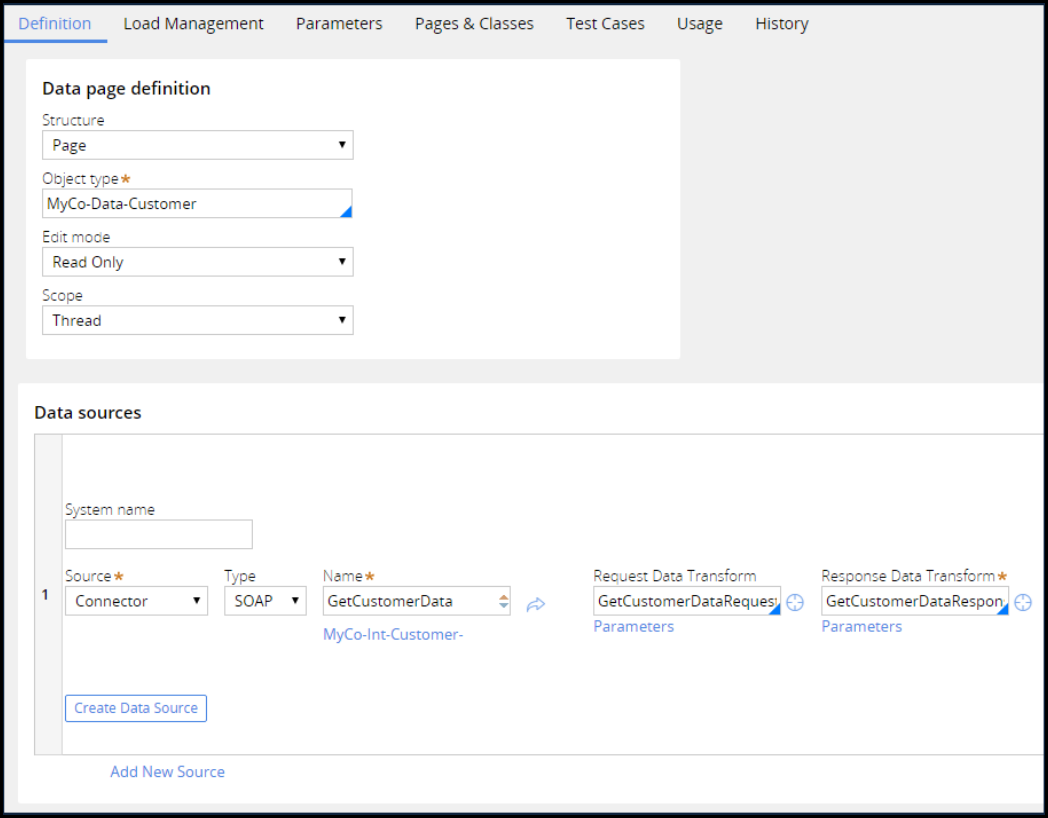Switch to the Load Management tab
Image resolution: width=1048 pixels, height=818 pixels.
click(193, 23)
